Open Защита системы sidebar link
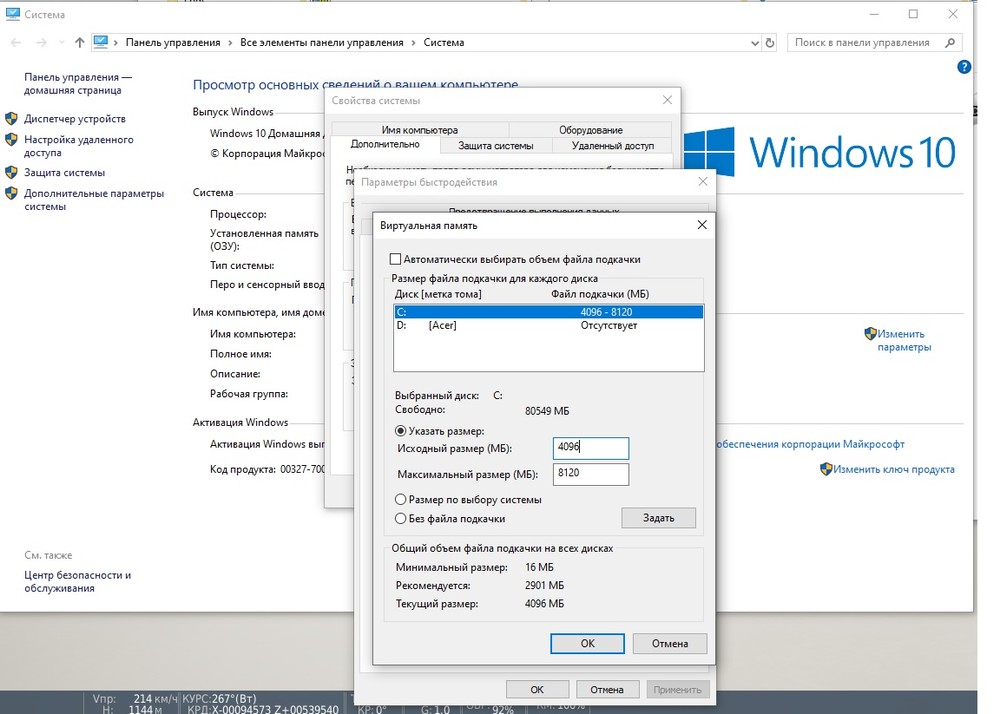Image resolution: width=1000 pixels, height=714 pixels. pos(64,172)
